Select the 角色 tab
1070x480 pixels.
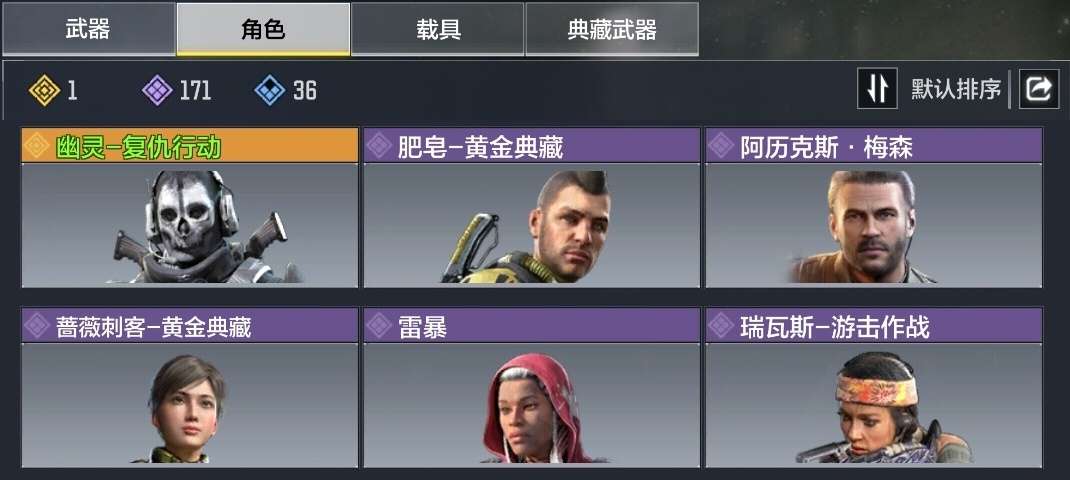coord(263,29)
